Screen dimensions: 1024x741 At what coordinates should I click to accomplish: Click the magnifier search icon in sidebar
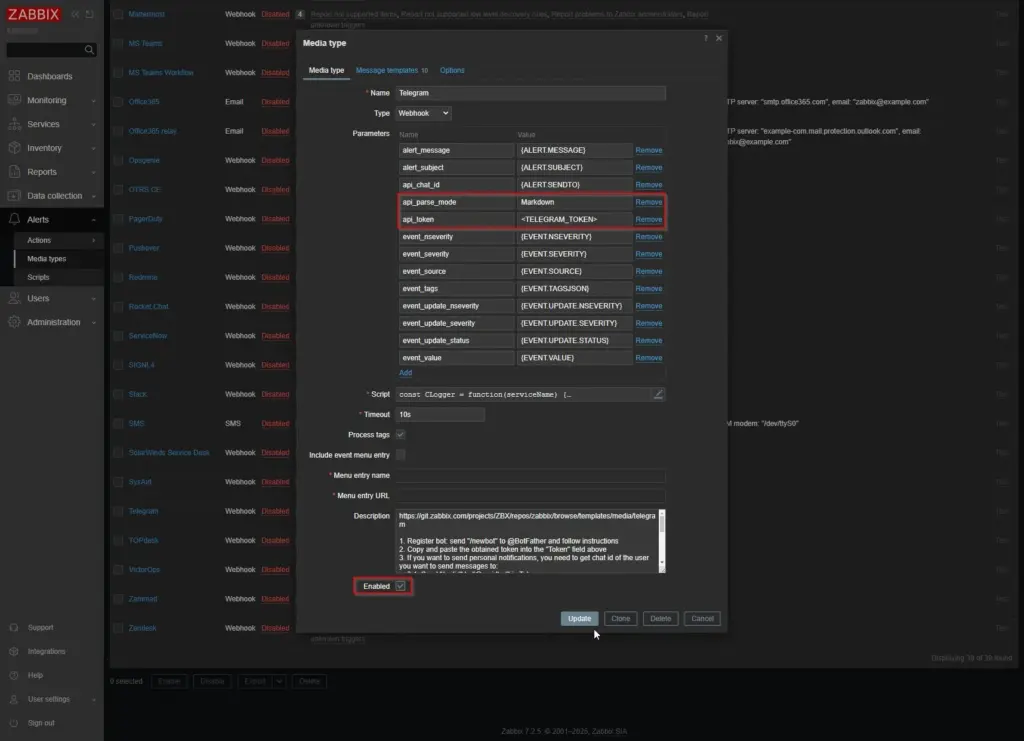point(89,50)
